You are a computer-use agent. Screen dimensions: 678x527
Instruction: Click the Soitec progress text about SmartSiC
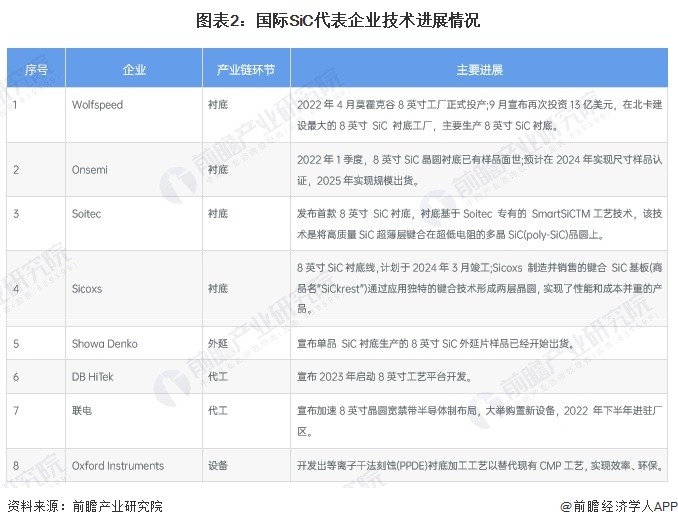pos(480,224)
